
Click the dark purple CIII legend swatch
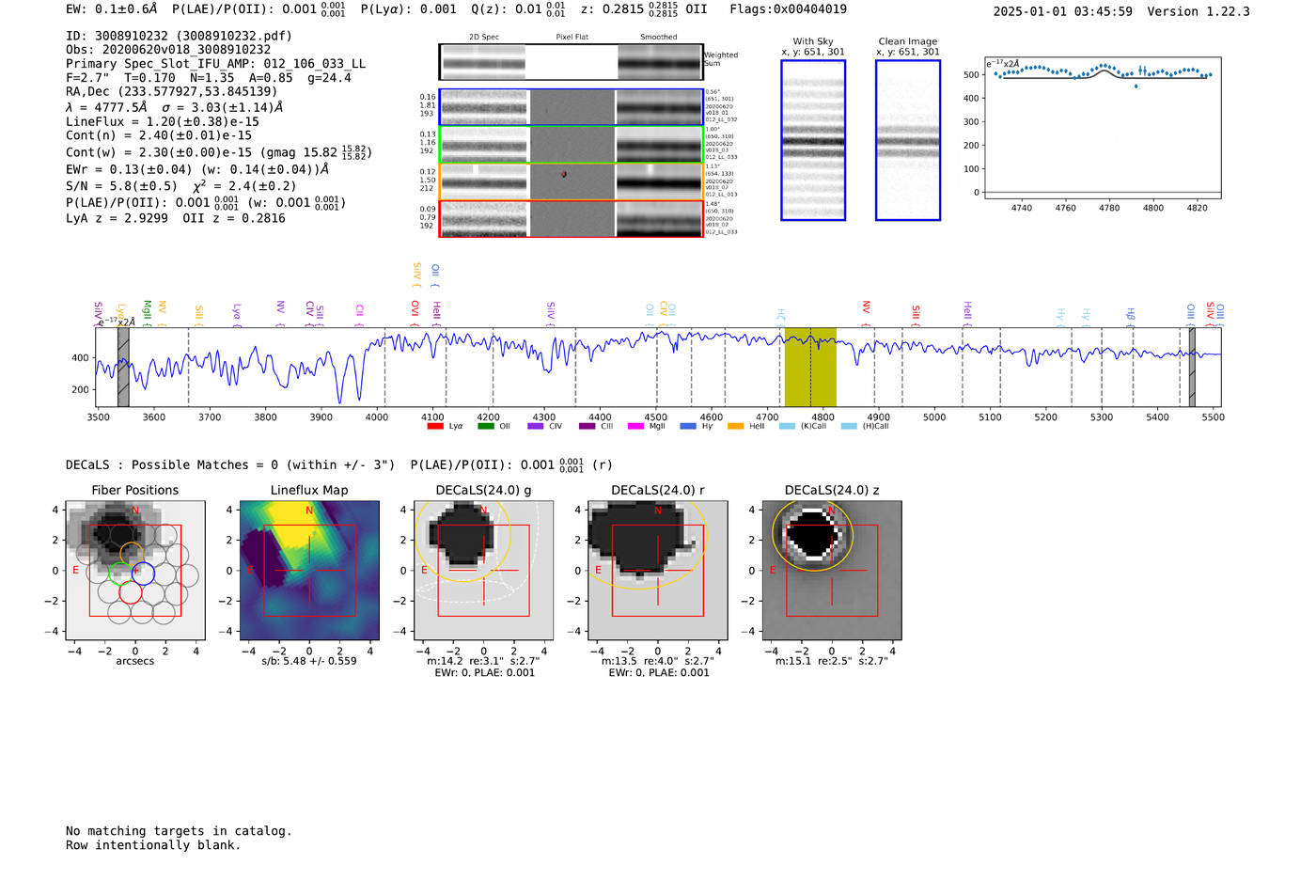[x=587, y=426]
